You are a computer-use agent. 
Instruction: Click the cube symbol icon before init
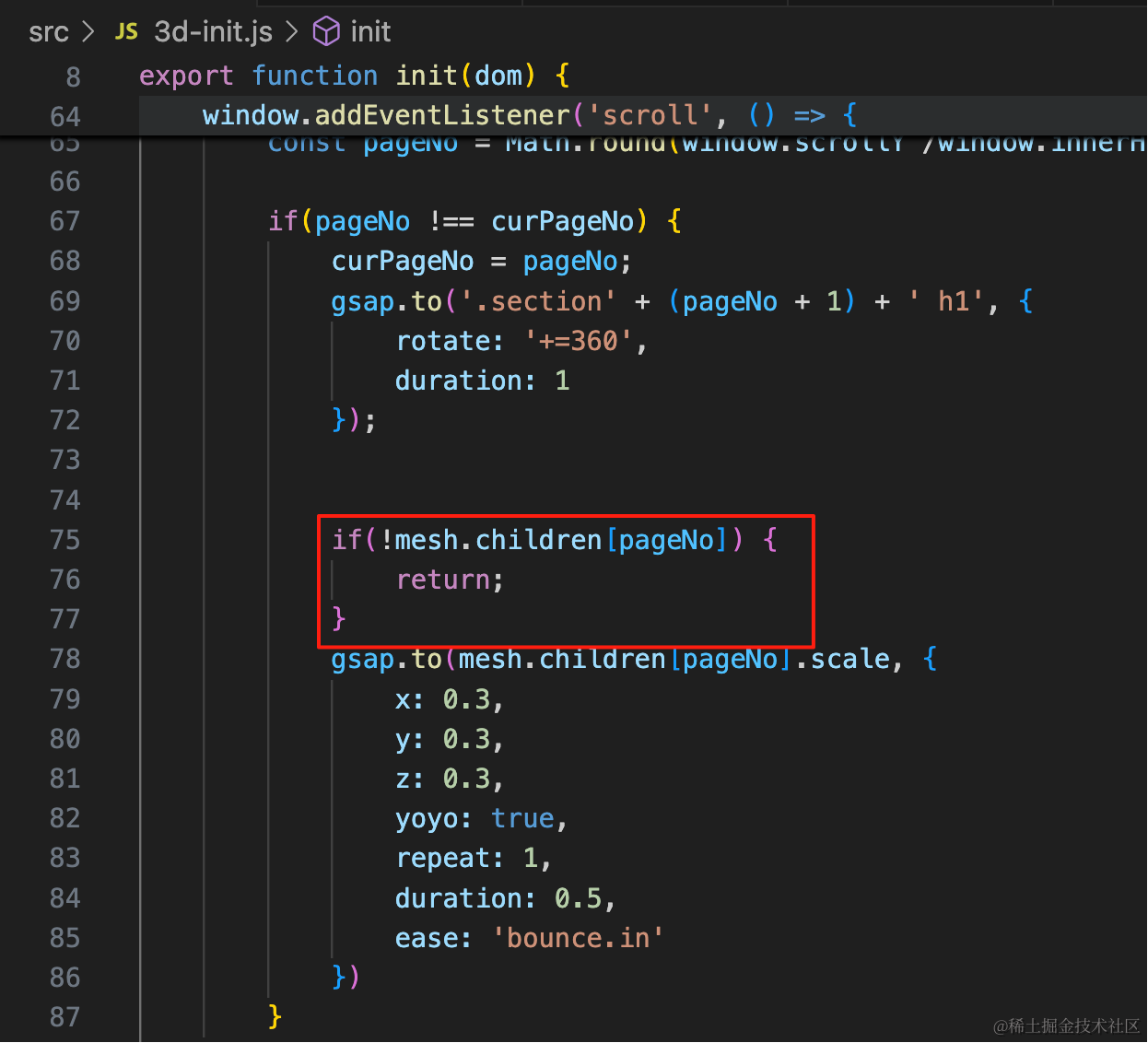coord(326,32)
